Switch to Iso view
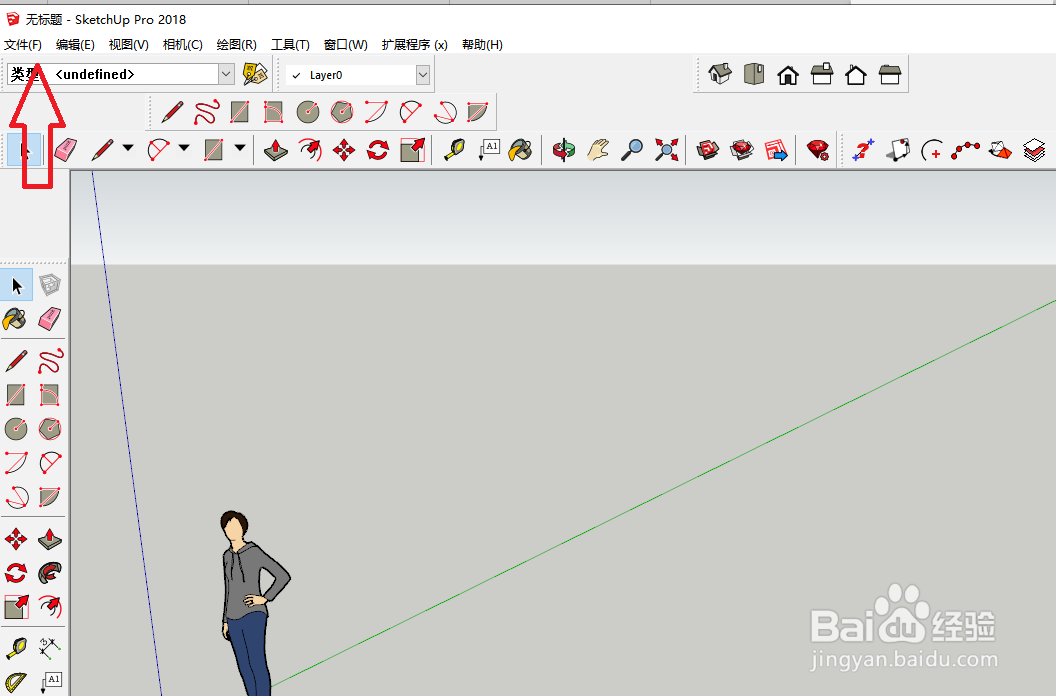 pos(719,74)
